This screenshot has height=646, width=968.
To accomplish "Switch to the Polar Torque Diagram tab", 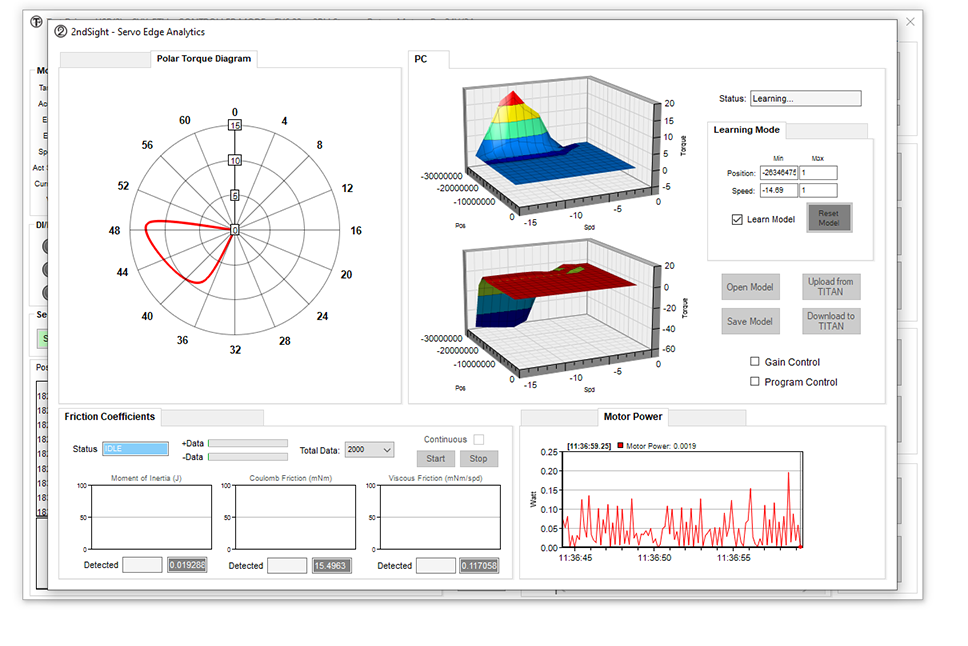I will tap(204, 59).
